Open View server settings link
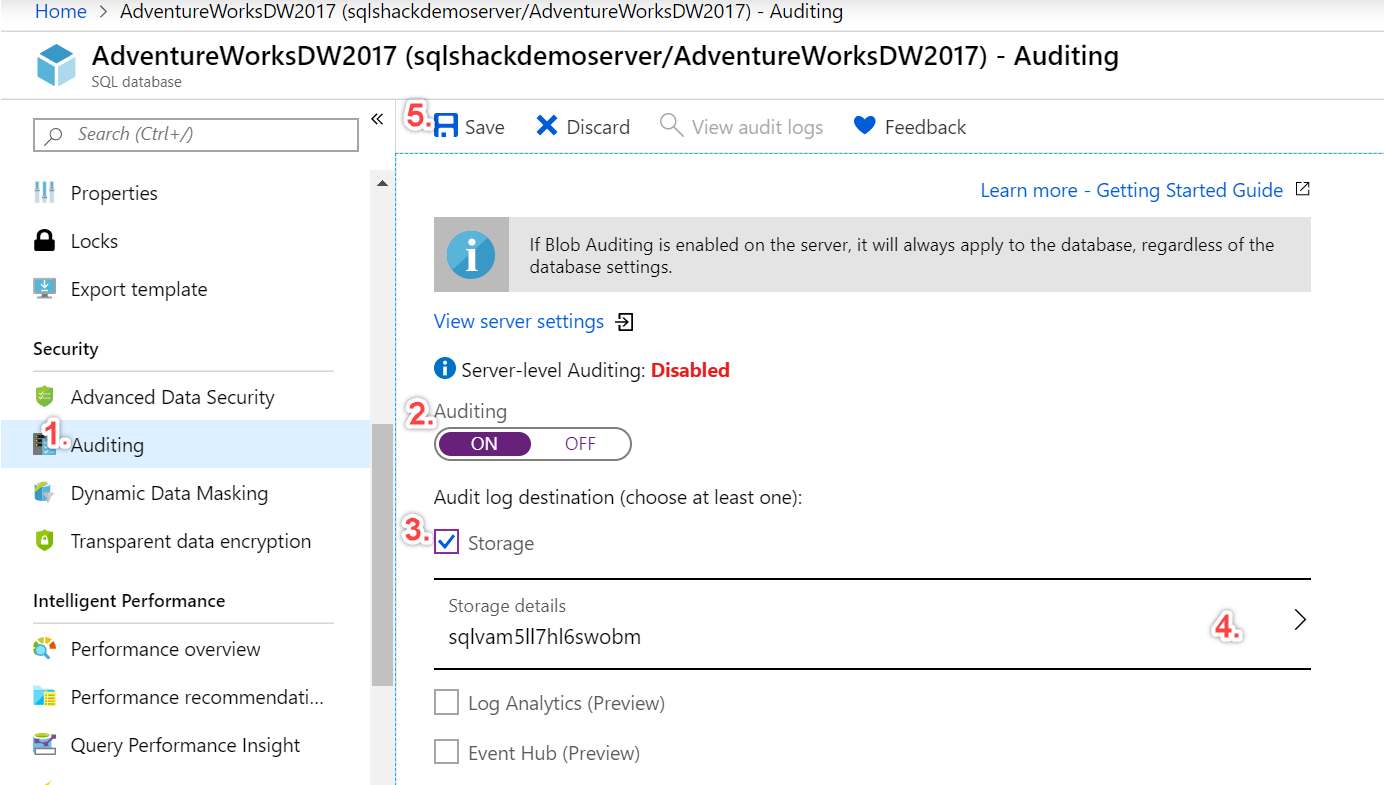1384x785 pixels. click(x=518, y=321)
